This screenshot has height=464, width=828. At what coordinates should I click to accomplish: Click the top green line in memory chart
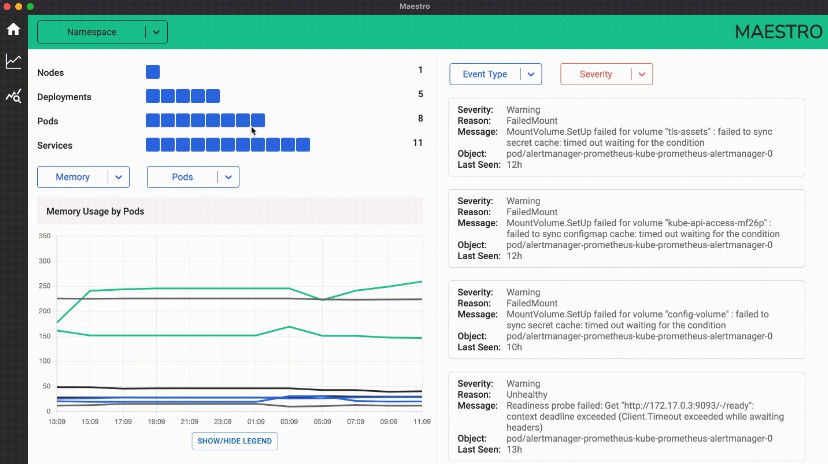pos(200,288)
